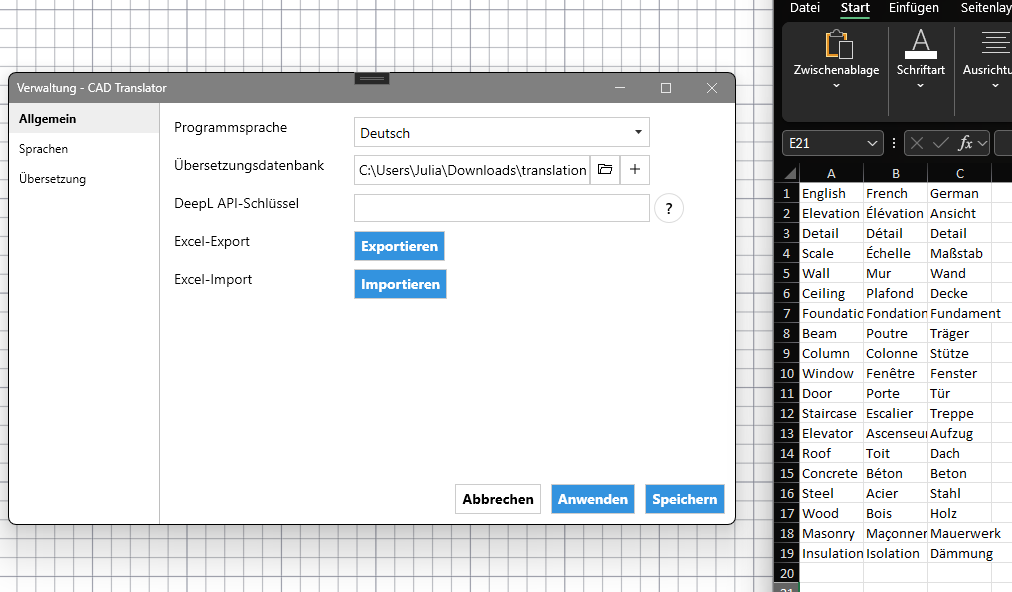
Task: Expand the Excel name box dropdown E21
Action: (x=872, y=143)
